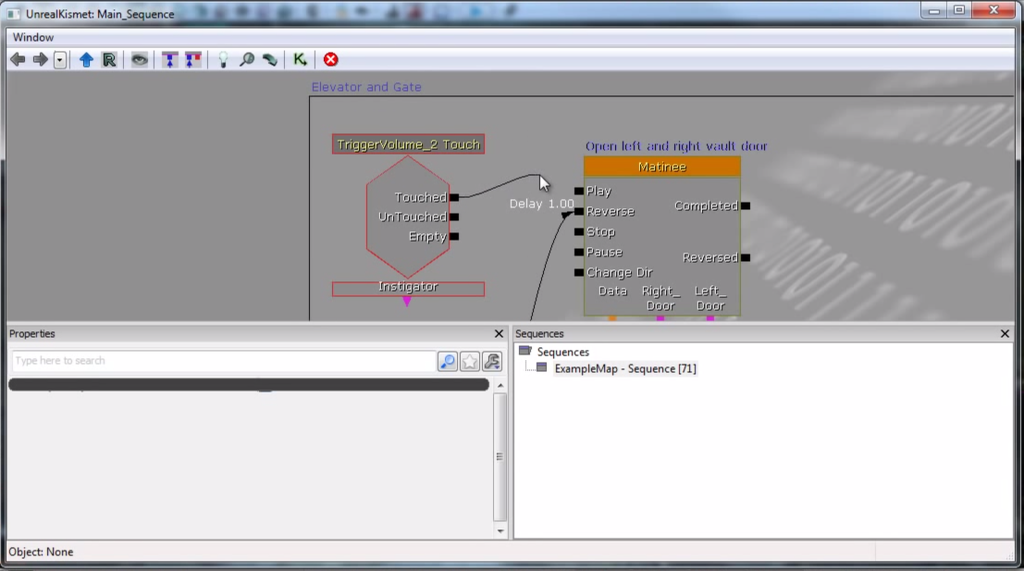Click the green K toolbar icon
1024x571 pixels.
point(300,60)
